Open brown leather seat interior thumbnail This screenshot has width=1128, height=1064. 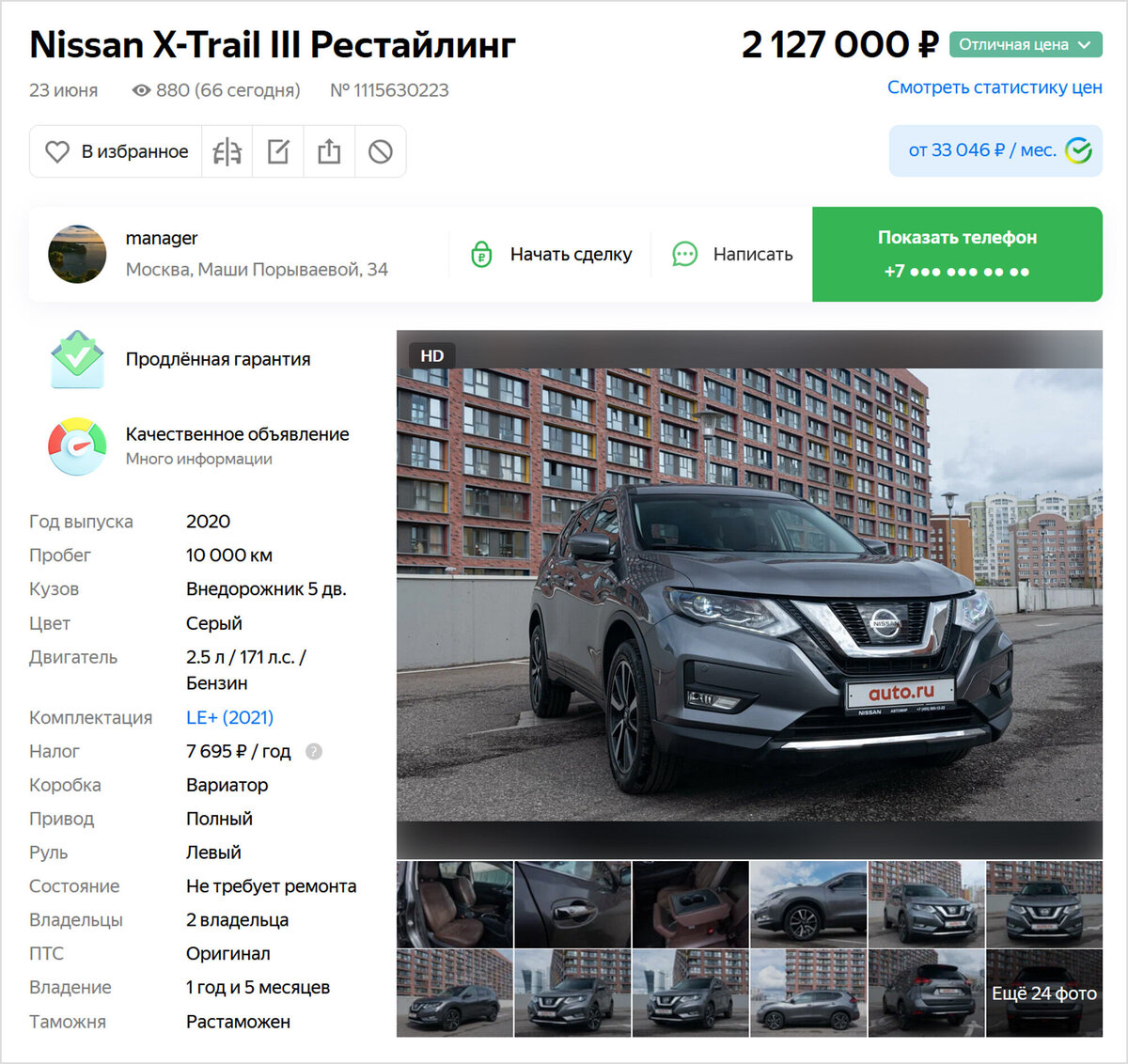pos(455,904)
